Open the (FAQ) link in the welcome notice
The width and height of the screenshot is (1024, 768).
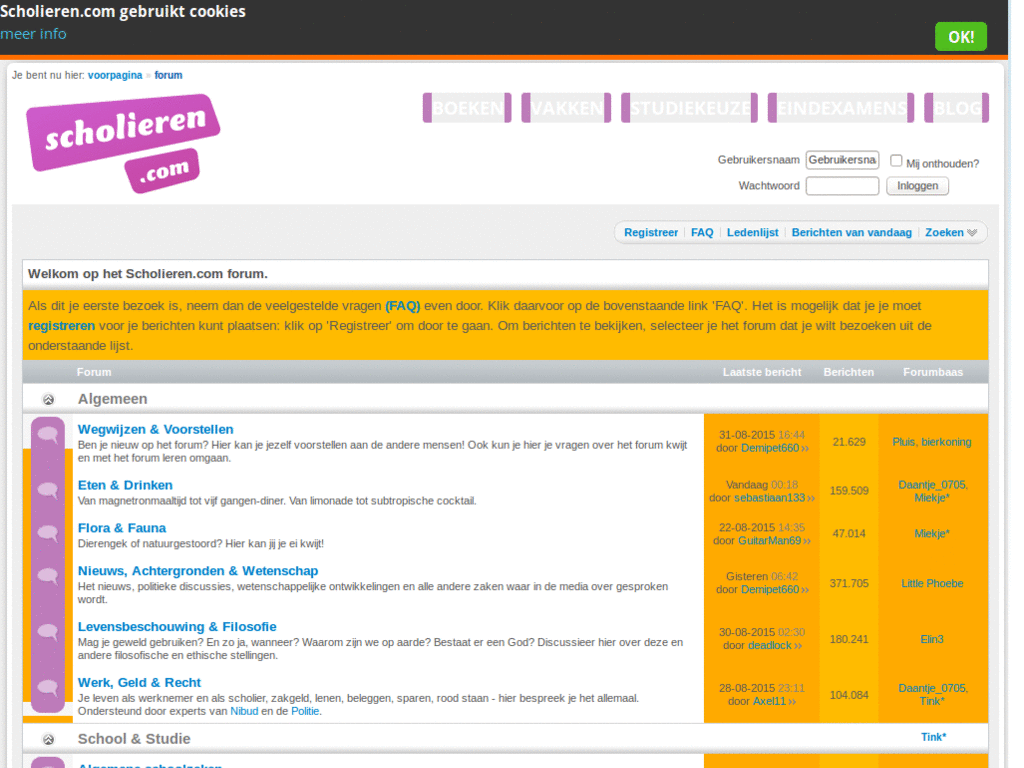[x=402, y=306]
